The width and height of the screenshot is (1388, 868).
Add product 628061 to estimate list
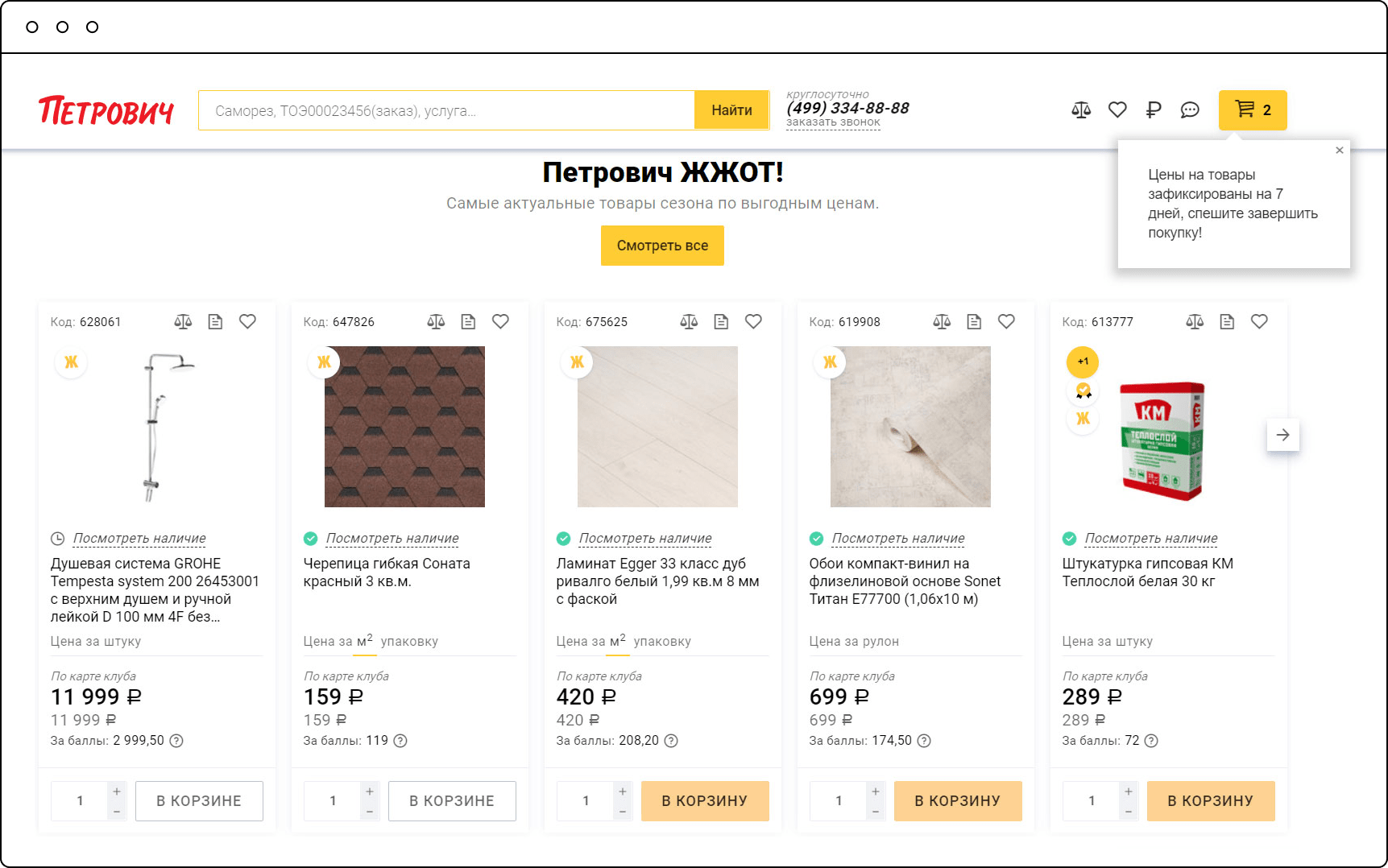click(215, 322)
